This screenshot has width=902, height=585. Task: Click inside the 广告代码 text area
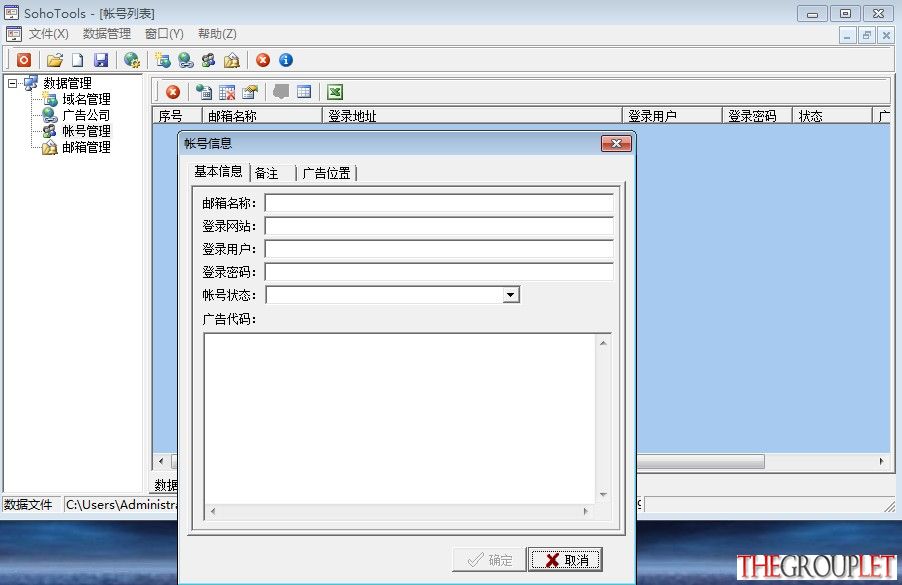(400, 419)
